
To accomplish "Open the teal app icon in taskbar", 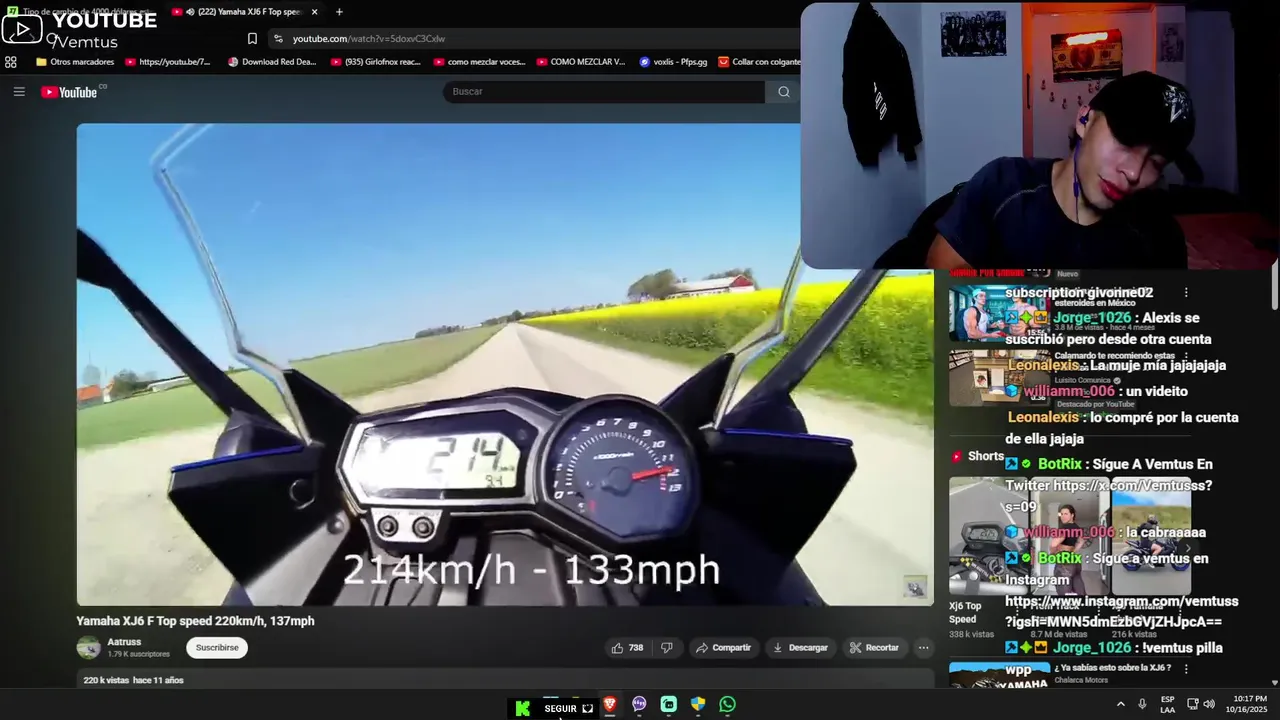I will coord(669,704).
